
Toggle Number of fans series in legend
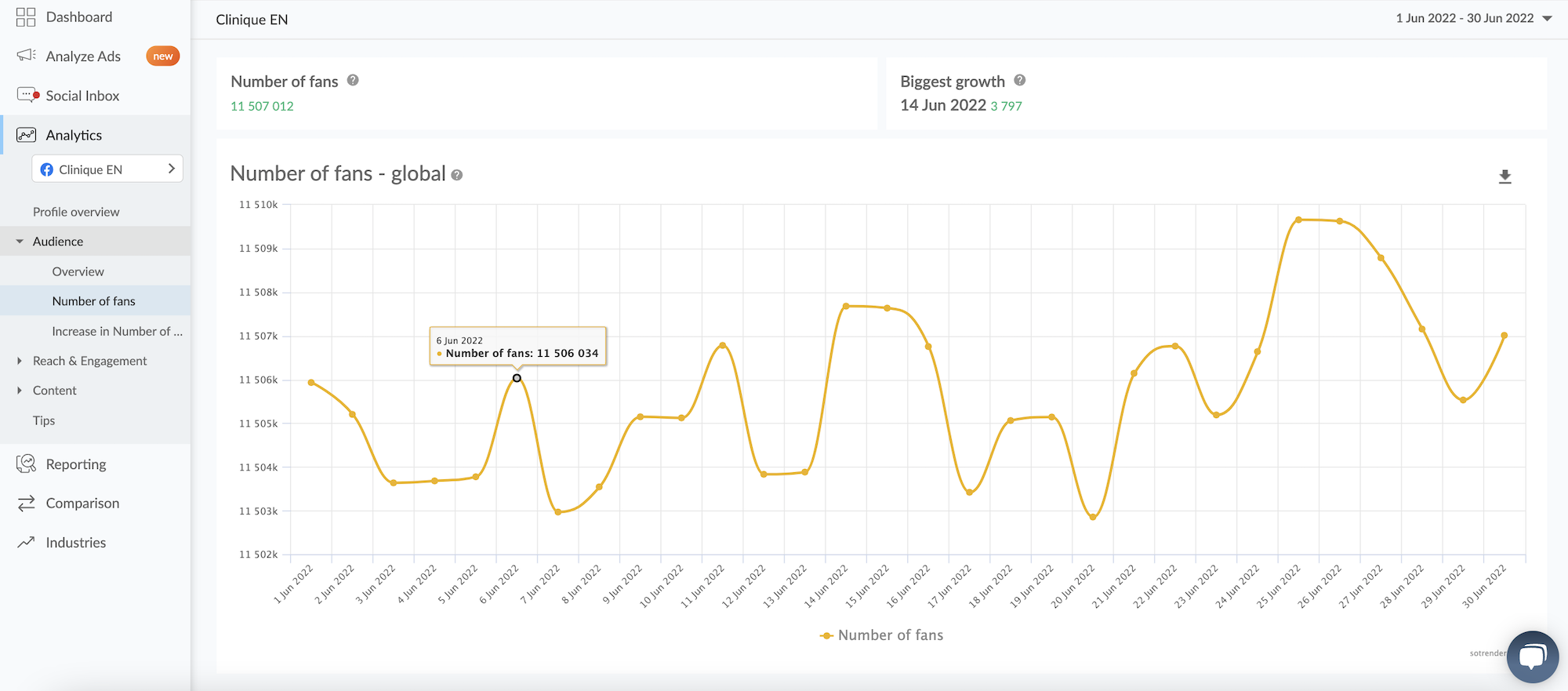click(881, 635)
